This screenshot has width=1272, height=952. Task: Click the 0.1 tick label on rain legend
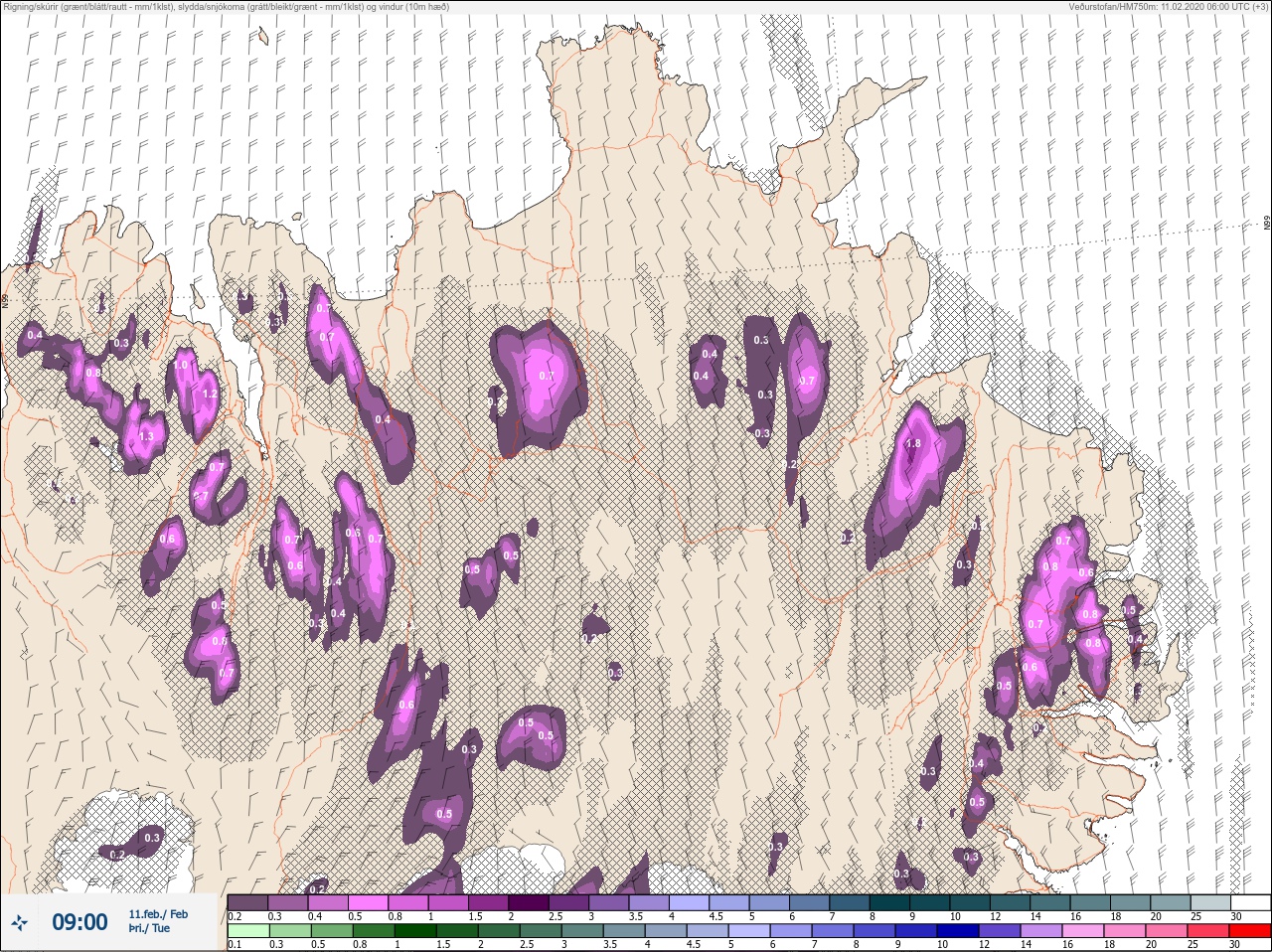coord(235,944)
